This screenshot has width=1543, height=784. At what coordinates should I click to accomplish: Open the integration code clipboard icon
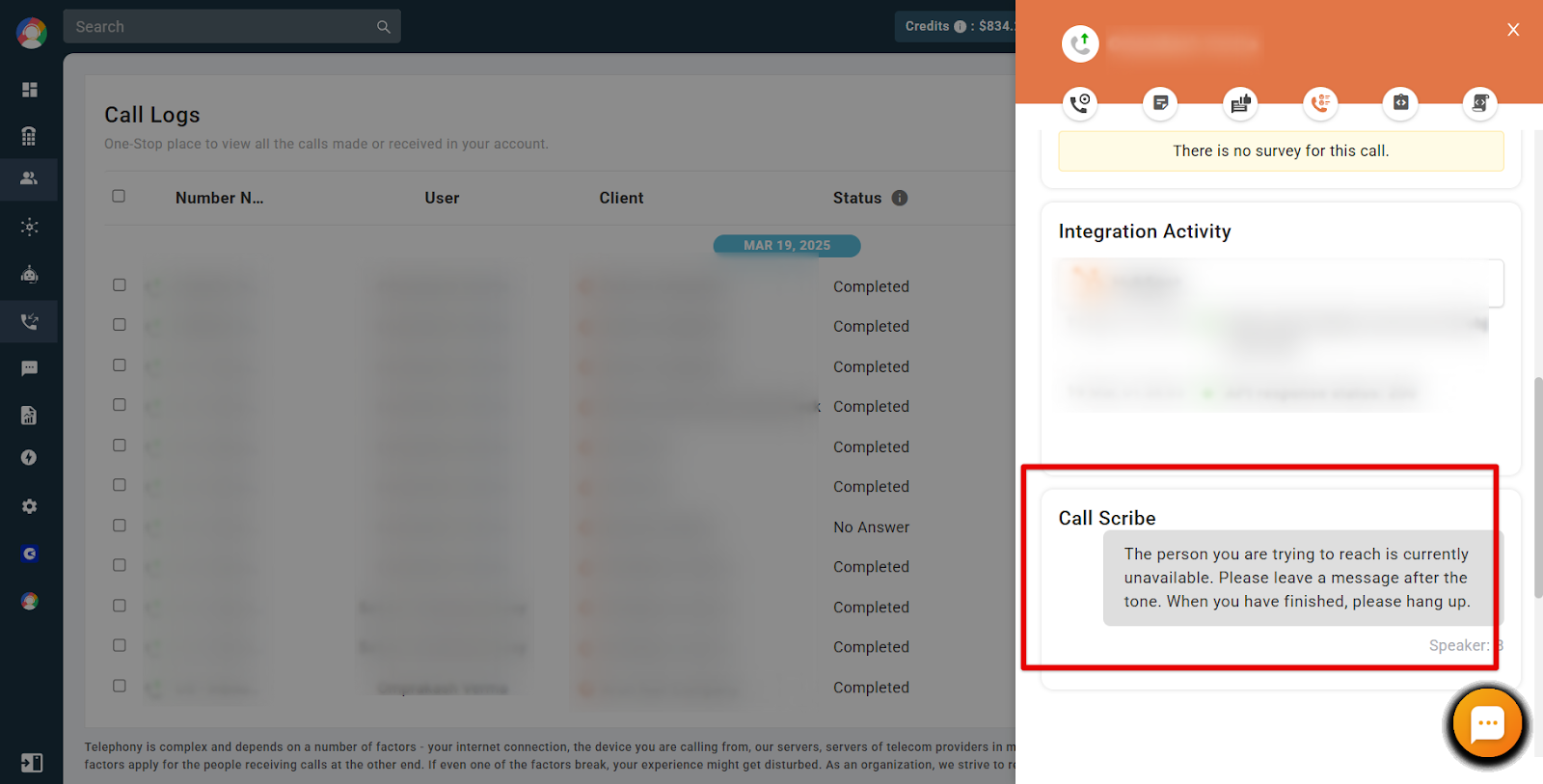[x=1400, y=102]
